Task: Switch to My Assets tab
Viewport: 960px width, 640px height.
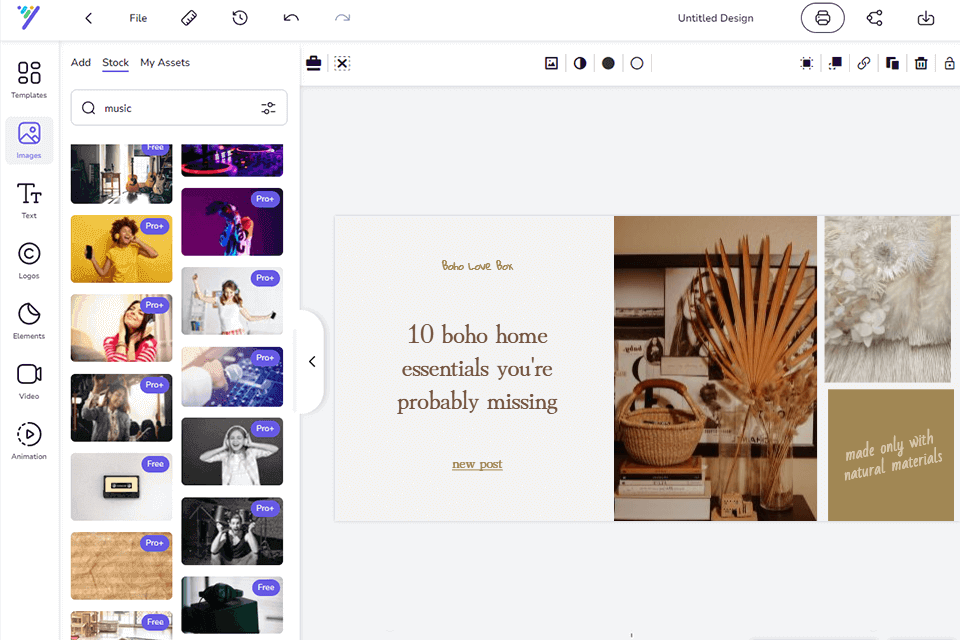Action: tap(165, 62)
